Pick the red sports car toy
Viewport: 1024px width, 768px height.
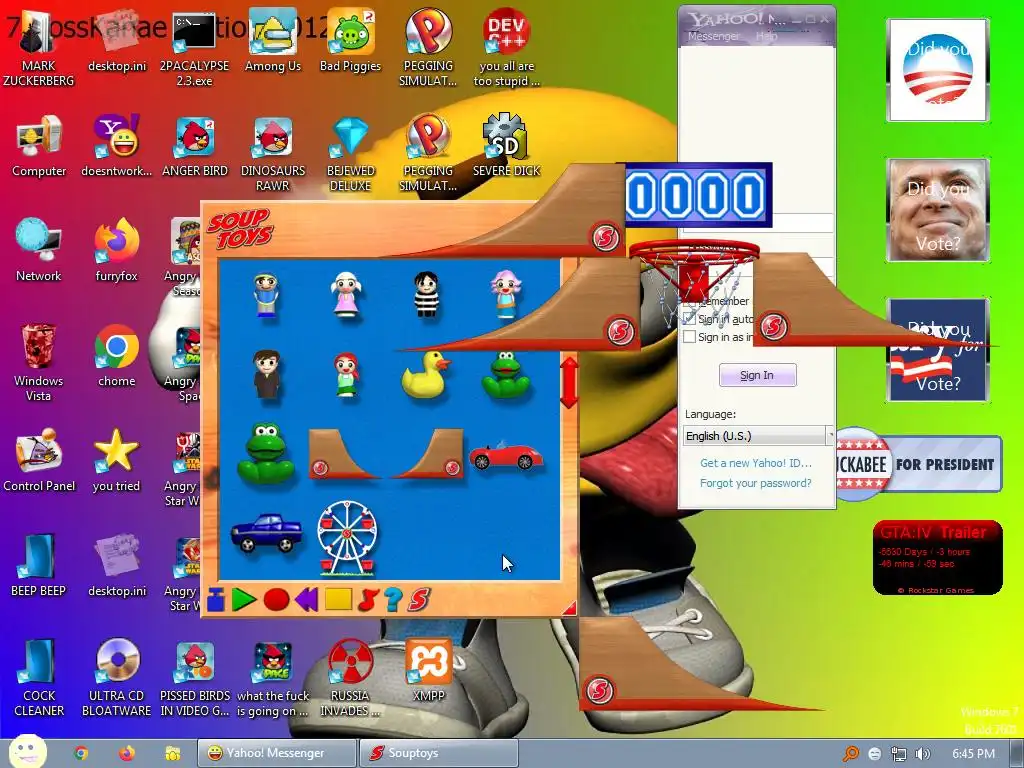pyautogui.click(x=505, y=455)
